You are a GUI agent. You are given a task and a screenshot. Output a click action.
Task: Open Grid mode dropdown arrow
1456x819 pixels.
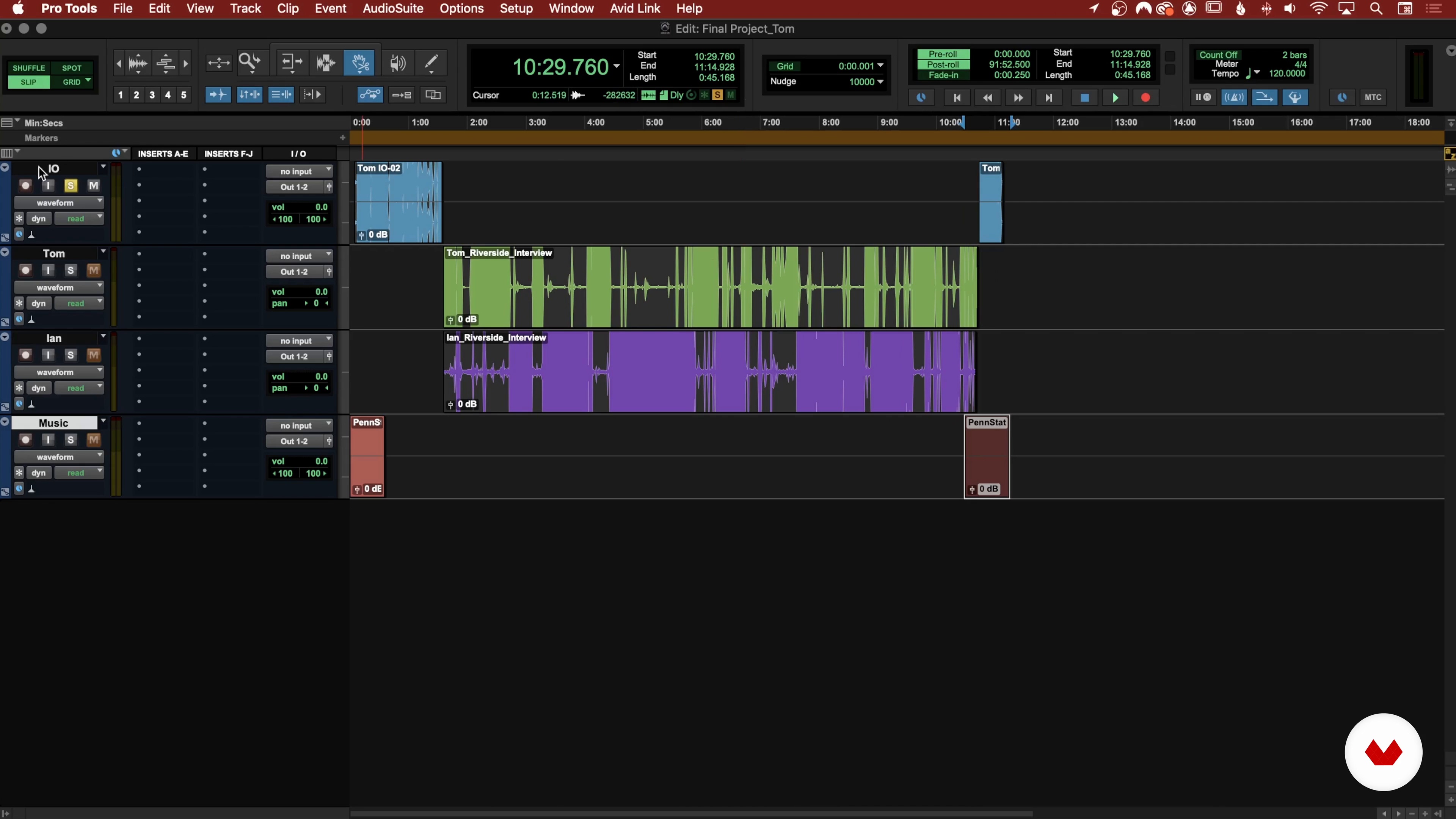tap(88, 82)
